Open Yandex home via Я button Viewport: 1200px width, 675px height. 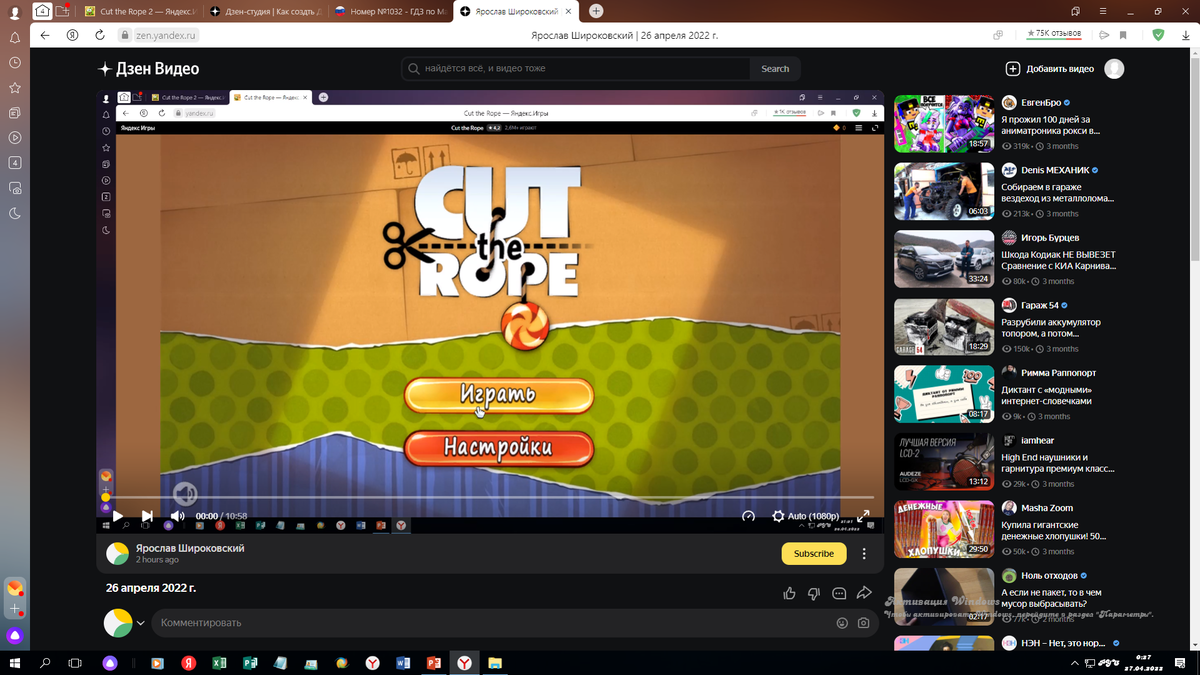click(x=73, y=35)
